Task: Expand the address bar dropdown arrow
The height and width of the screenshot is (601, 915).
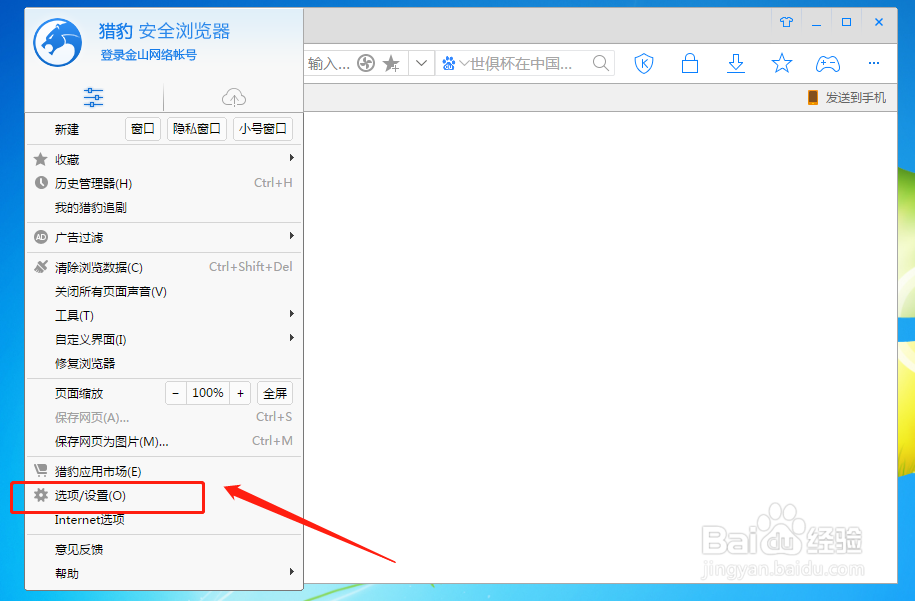Action: (421, 63)
